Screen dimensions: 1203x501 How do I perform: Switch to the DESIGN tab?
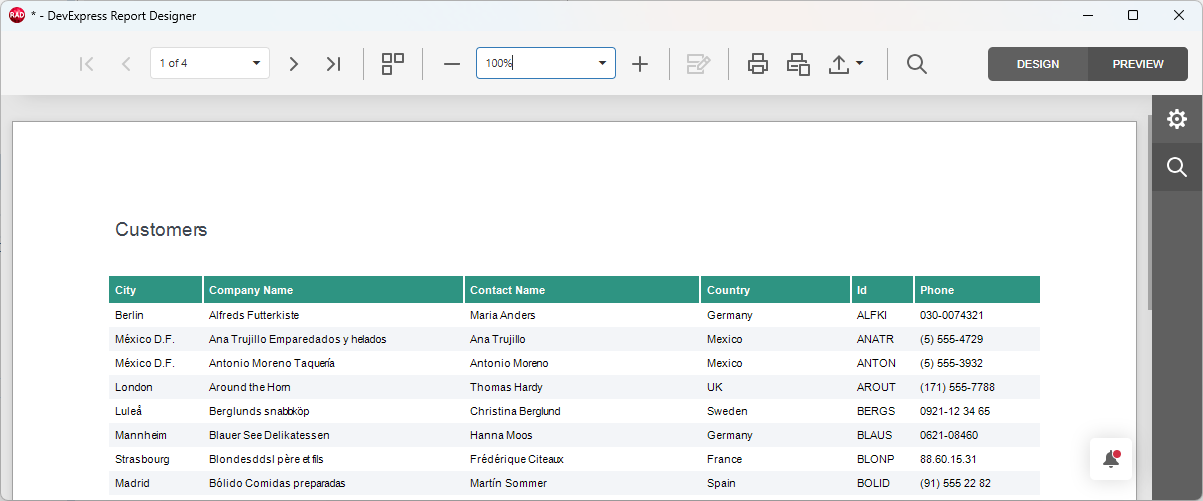click(x=1038, y=64)
